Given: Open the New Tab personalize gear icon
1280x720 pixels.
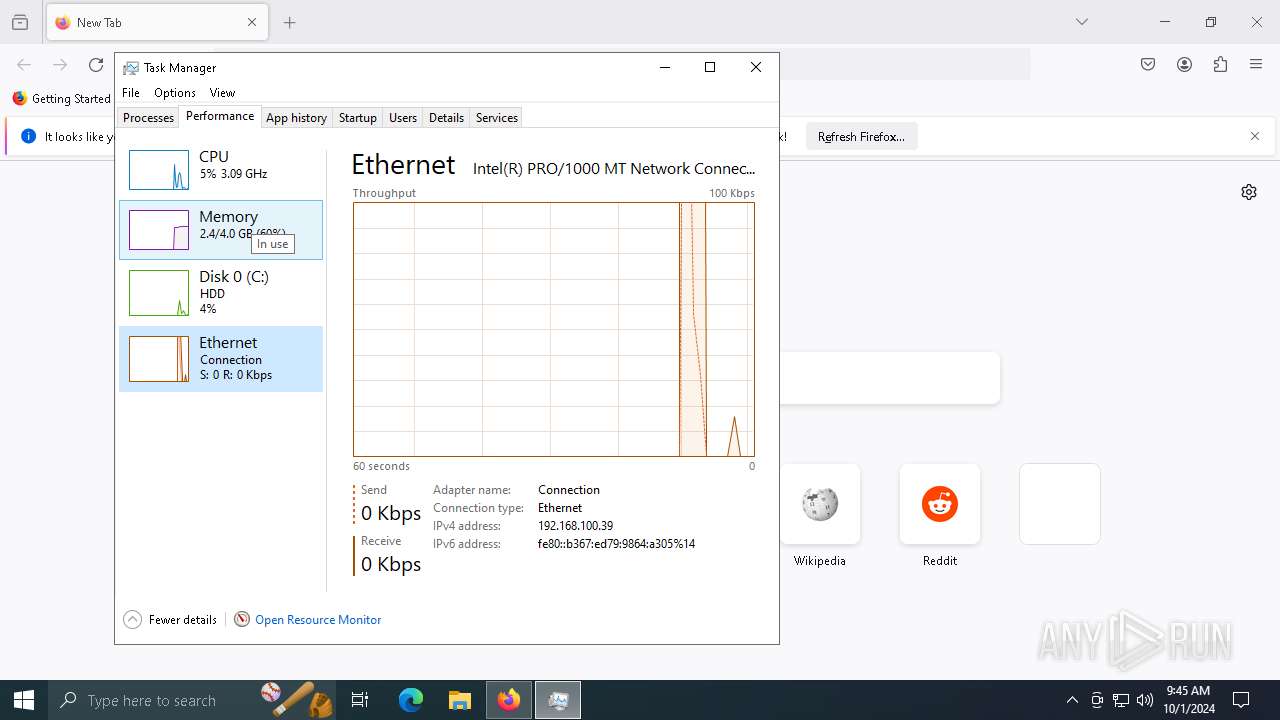Looking at the screenshot, I should coord(1249,192).
